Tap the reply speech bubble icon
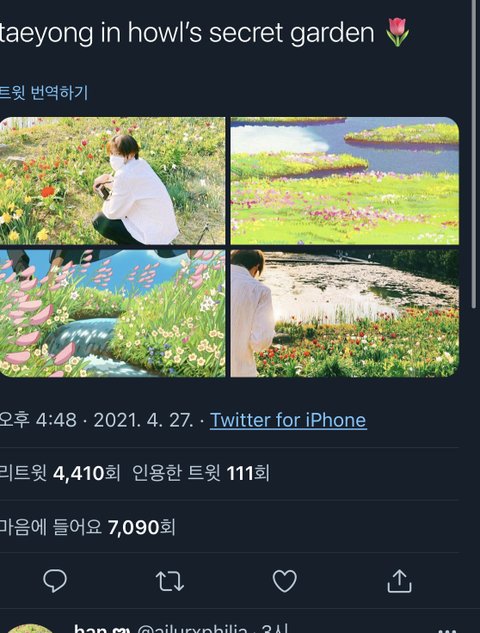Viewport: 480px width, 633px height. pos(55,581)
